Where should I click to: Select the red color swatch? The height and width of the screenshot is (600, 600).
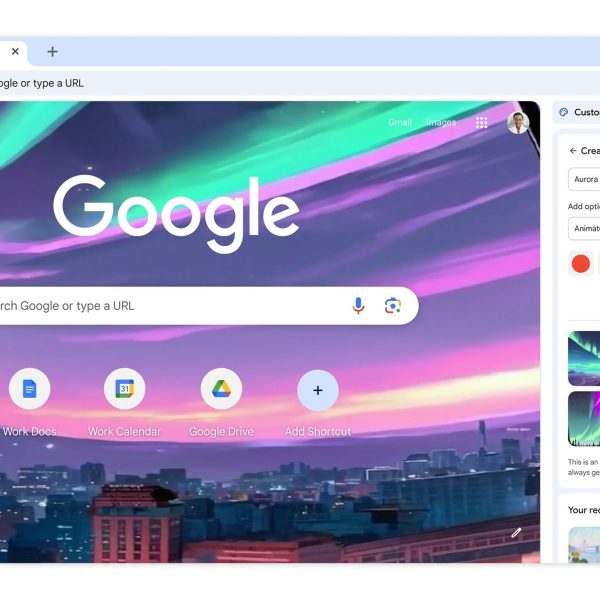tap(580, 264)
